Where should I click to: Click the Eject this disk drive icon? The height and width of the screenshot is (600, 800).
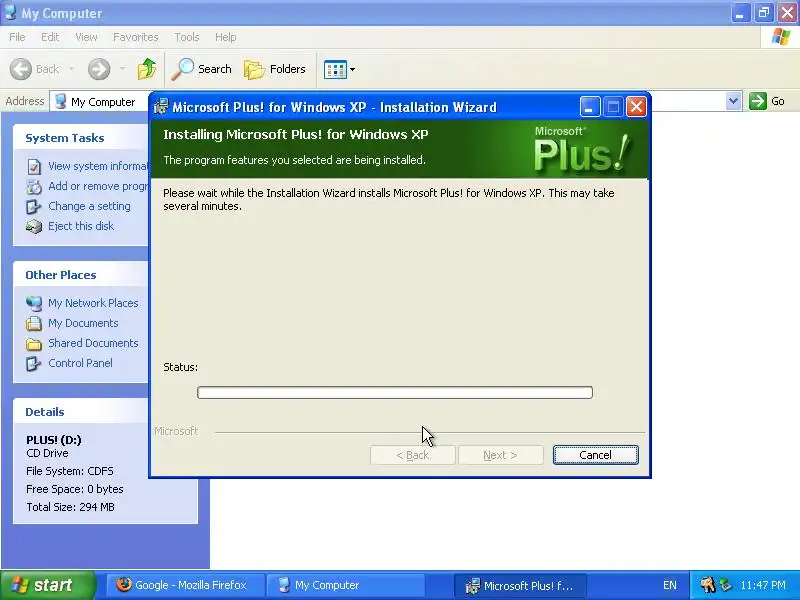click(34, 226)
